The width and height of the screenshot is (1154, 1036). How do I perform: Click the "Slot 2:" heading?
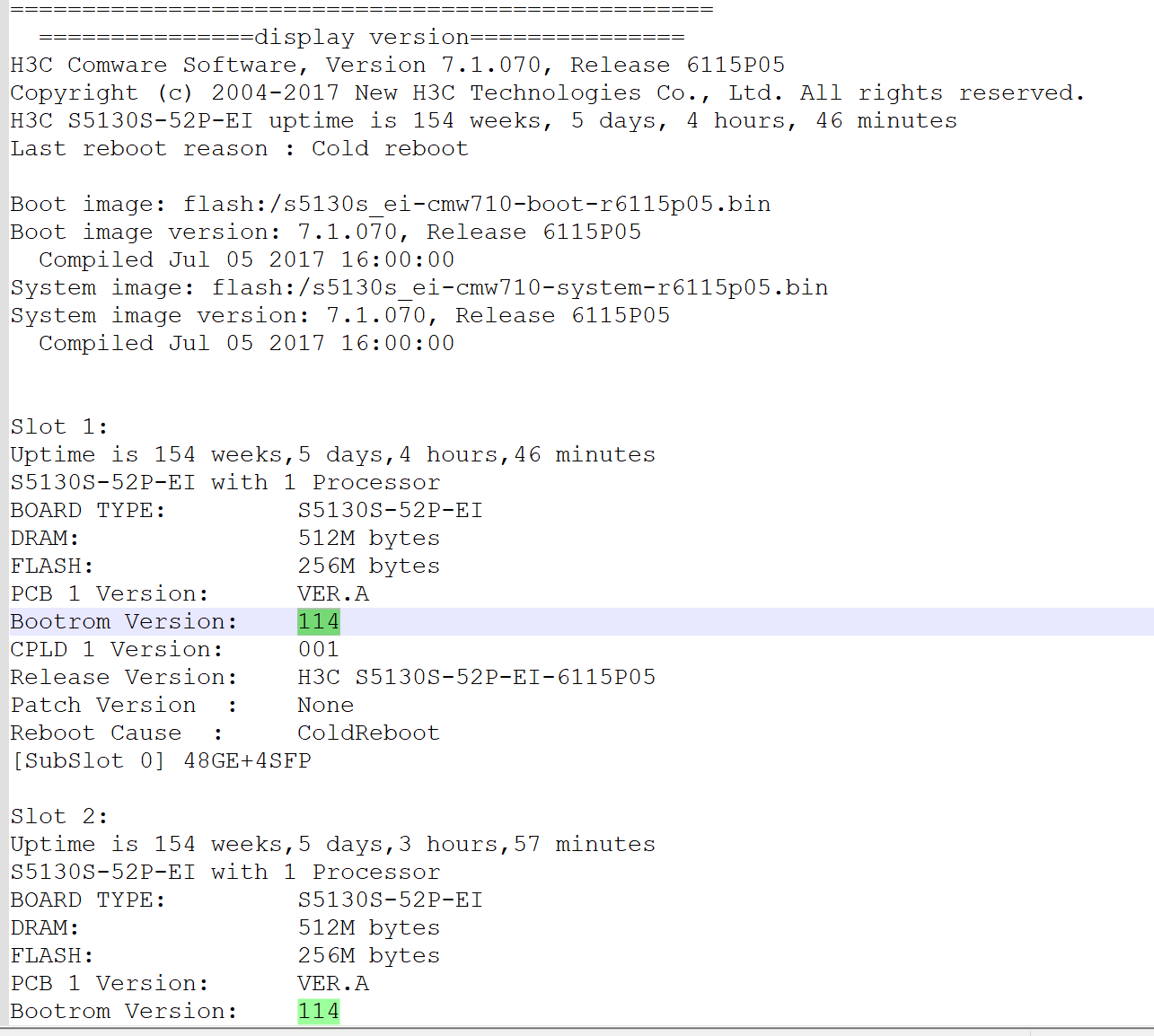pos(59,817)
